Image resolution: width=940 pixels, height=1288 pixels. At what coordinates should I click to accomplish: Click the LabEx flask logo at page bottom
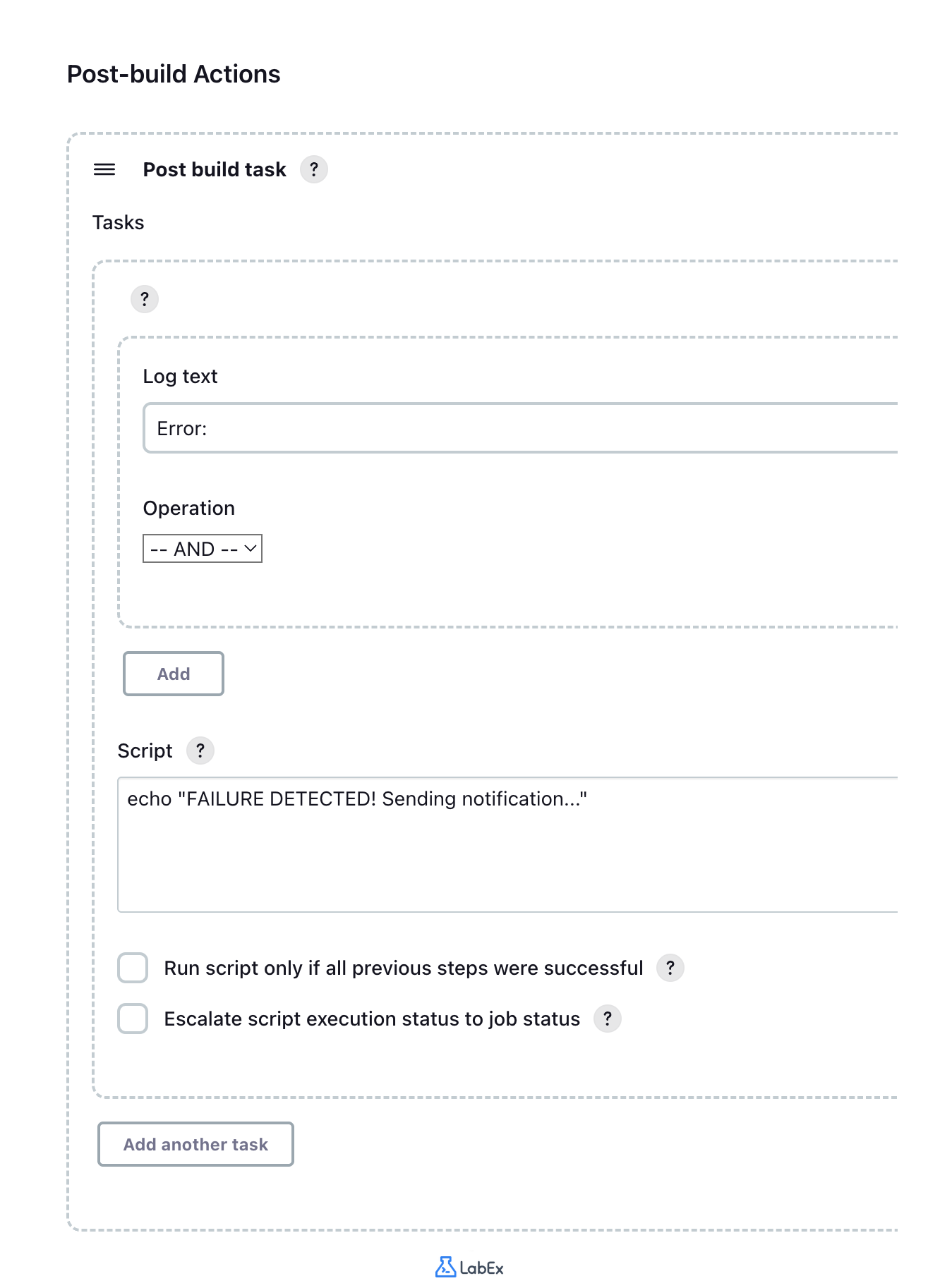click(445, 1268)
